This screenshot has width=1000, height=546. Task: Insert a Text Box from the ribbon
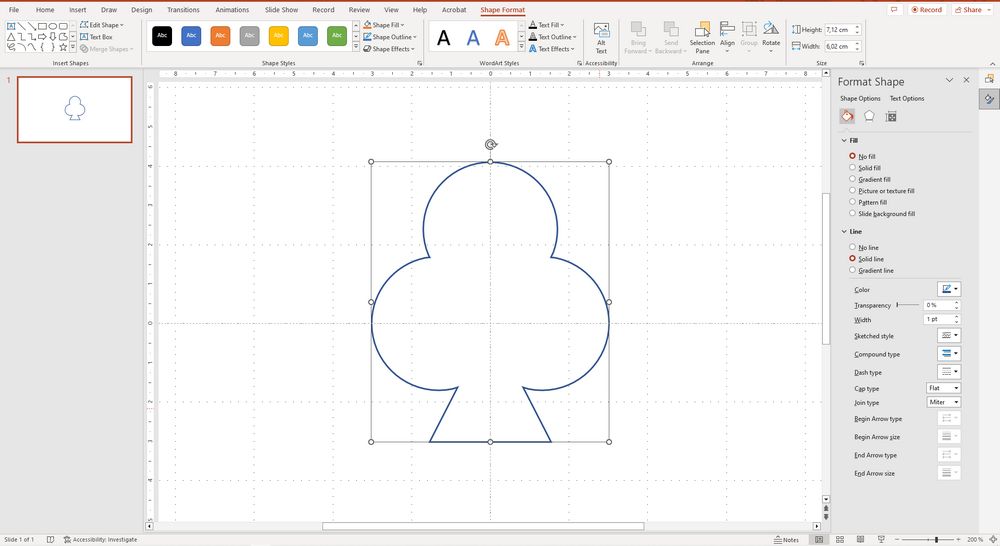coord(96,37)
